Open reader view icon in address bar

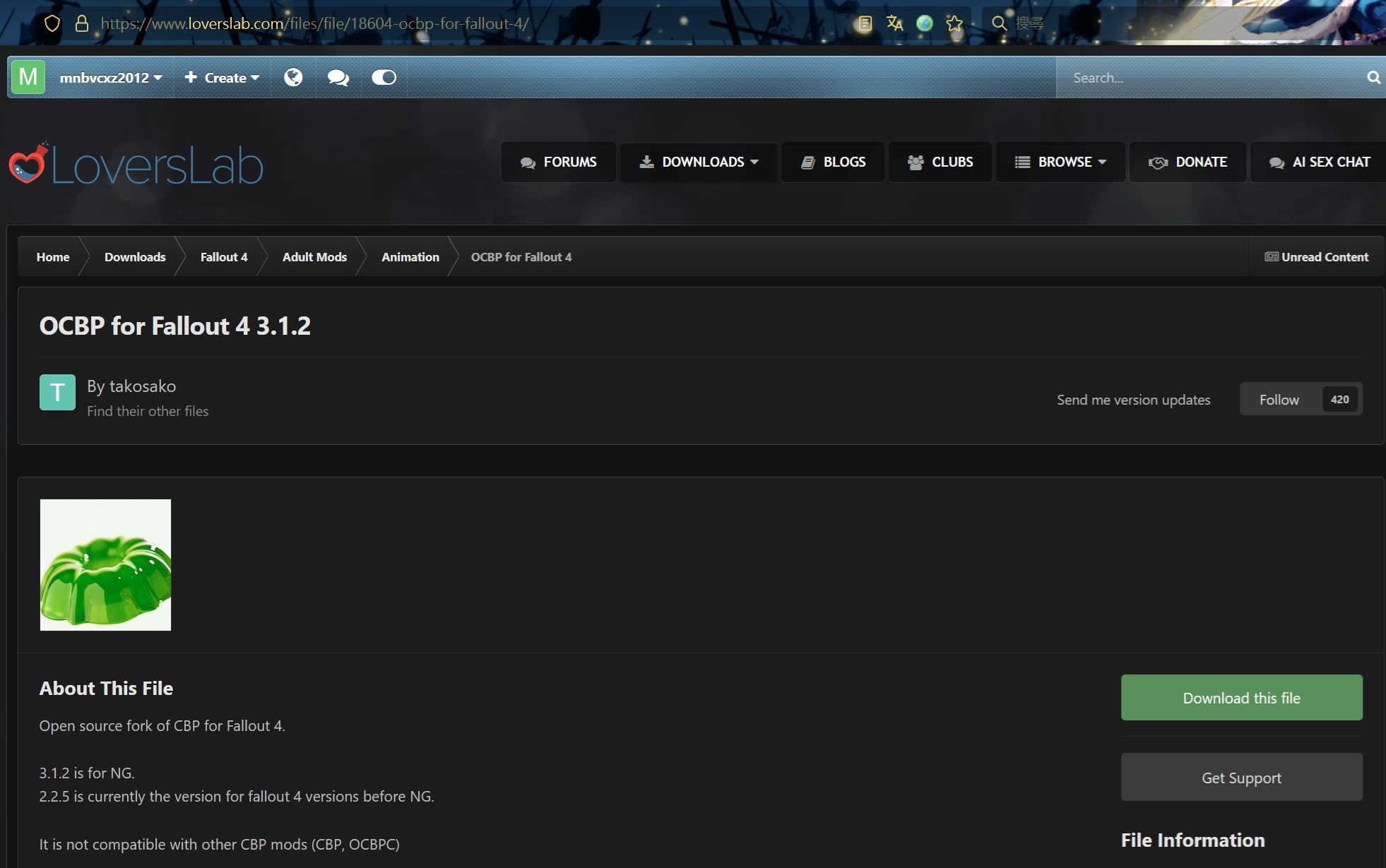864,23
